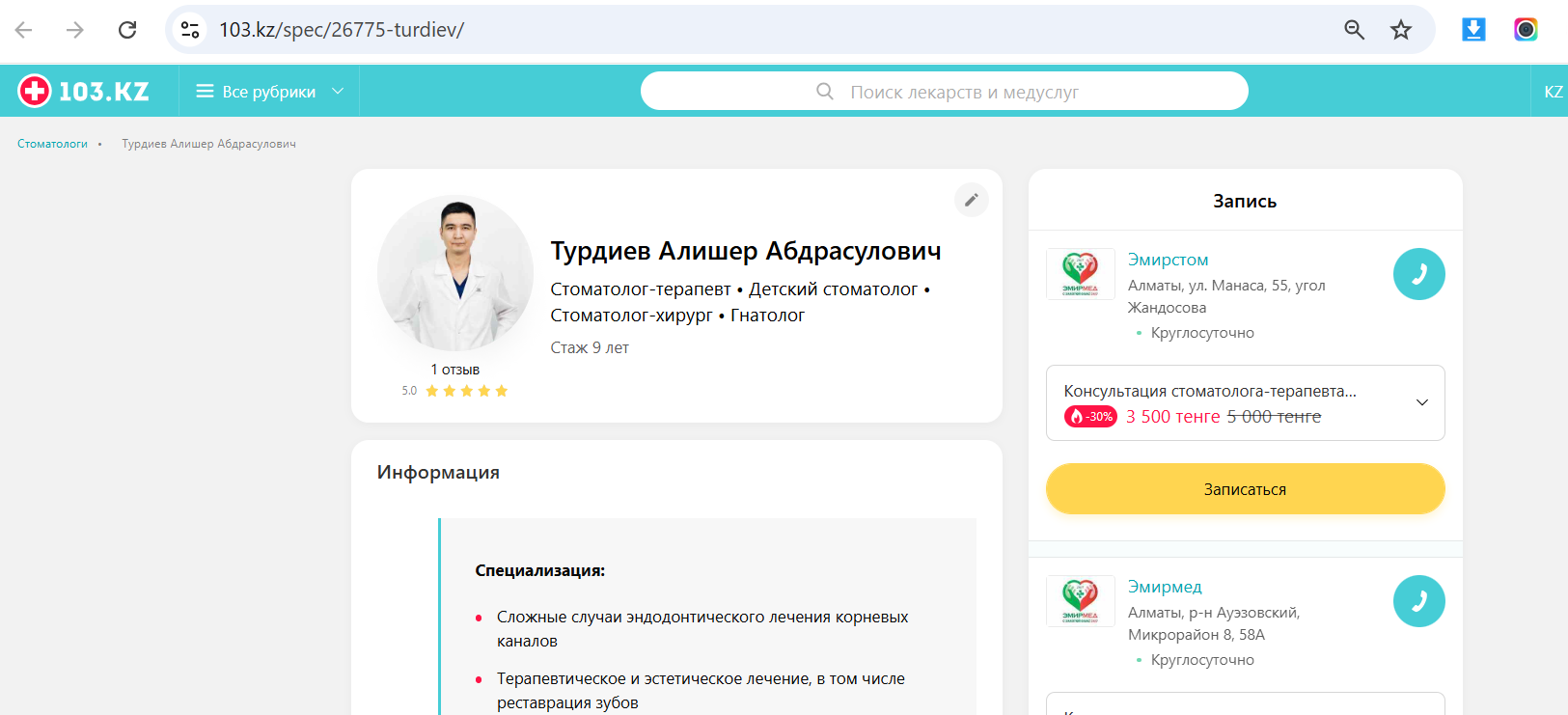
Task: Open zoom magnifier icon in address bar
Action: pos(1355,30)
